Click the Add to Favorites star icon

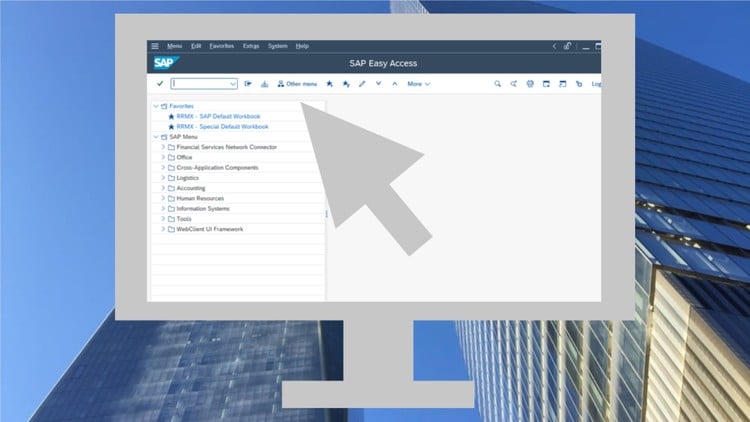pos(329,84)
